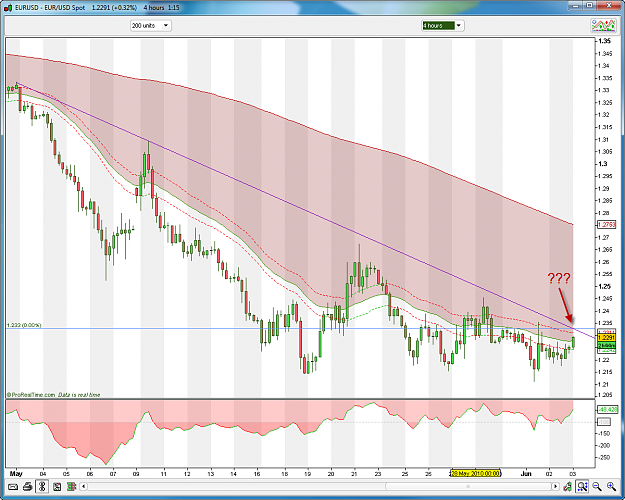Open the red-green candlestick style icon
This screenshot has width=625, height=500.
coord(71,487)
